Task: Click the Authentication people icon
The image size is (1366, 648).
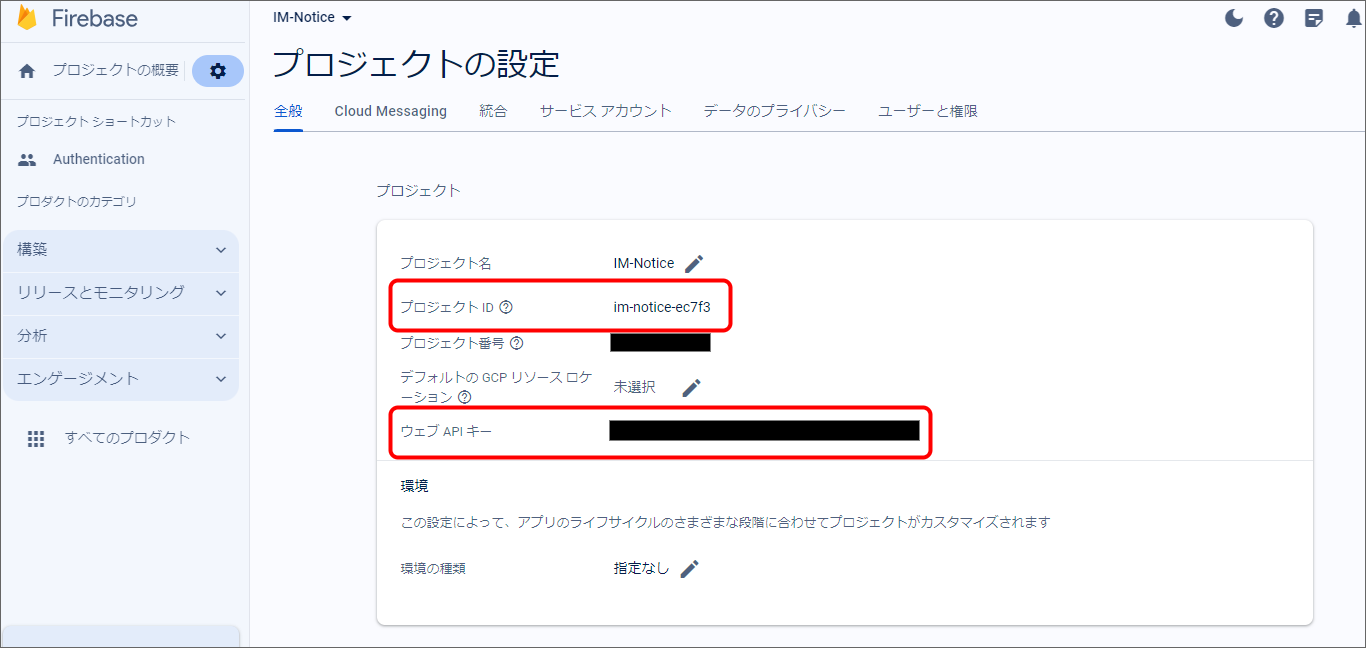Action: [27, 159]
